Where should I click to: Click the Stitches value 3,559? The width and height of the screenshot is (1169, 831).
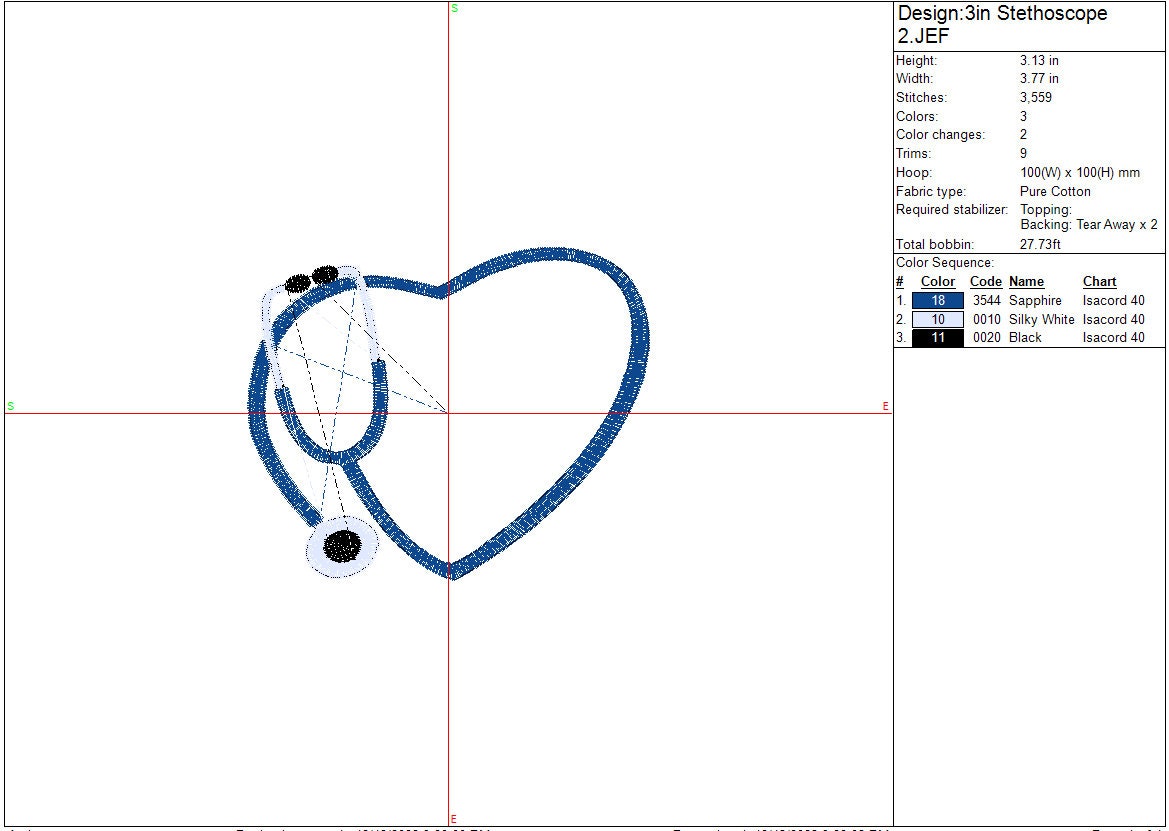tap(1035, 98)
